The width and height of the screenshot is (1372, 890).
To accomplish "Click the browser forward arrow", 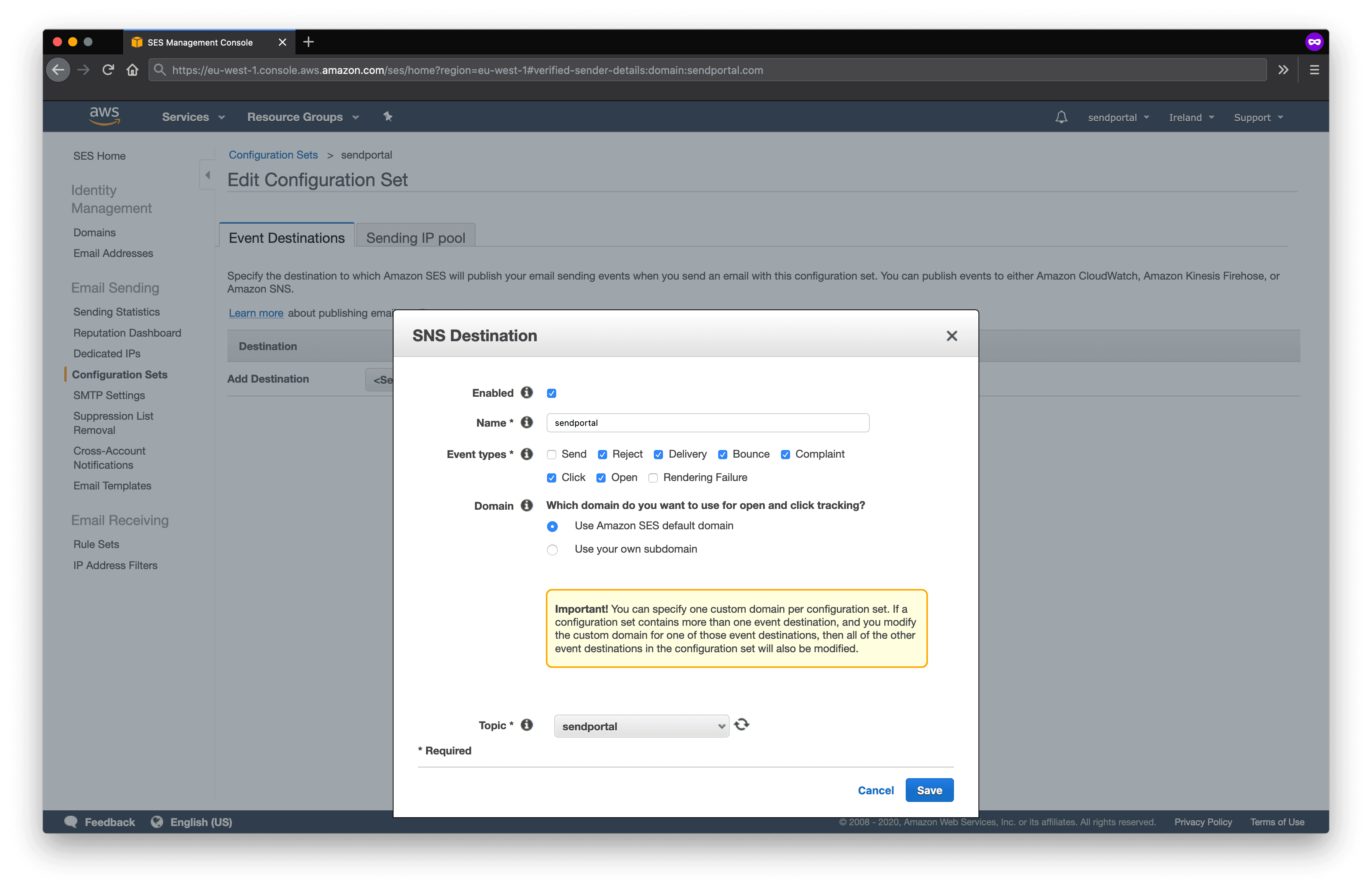I will (83, 70).
